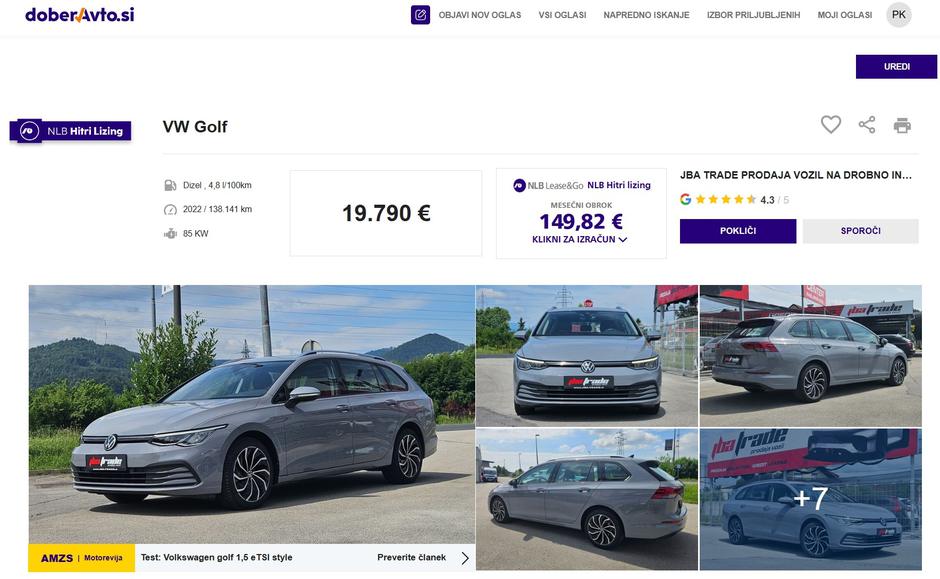Expand Klikni za izračun leasing calculator
Image resolution: width=940 pixels, height=579 pixels.
(580, 240)
